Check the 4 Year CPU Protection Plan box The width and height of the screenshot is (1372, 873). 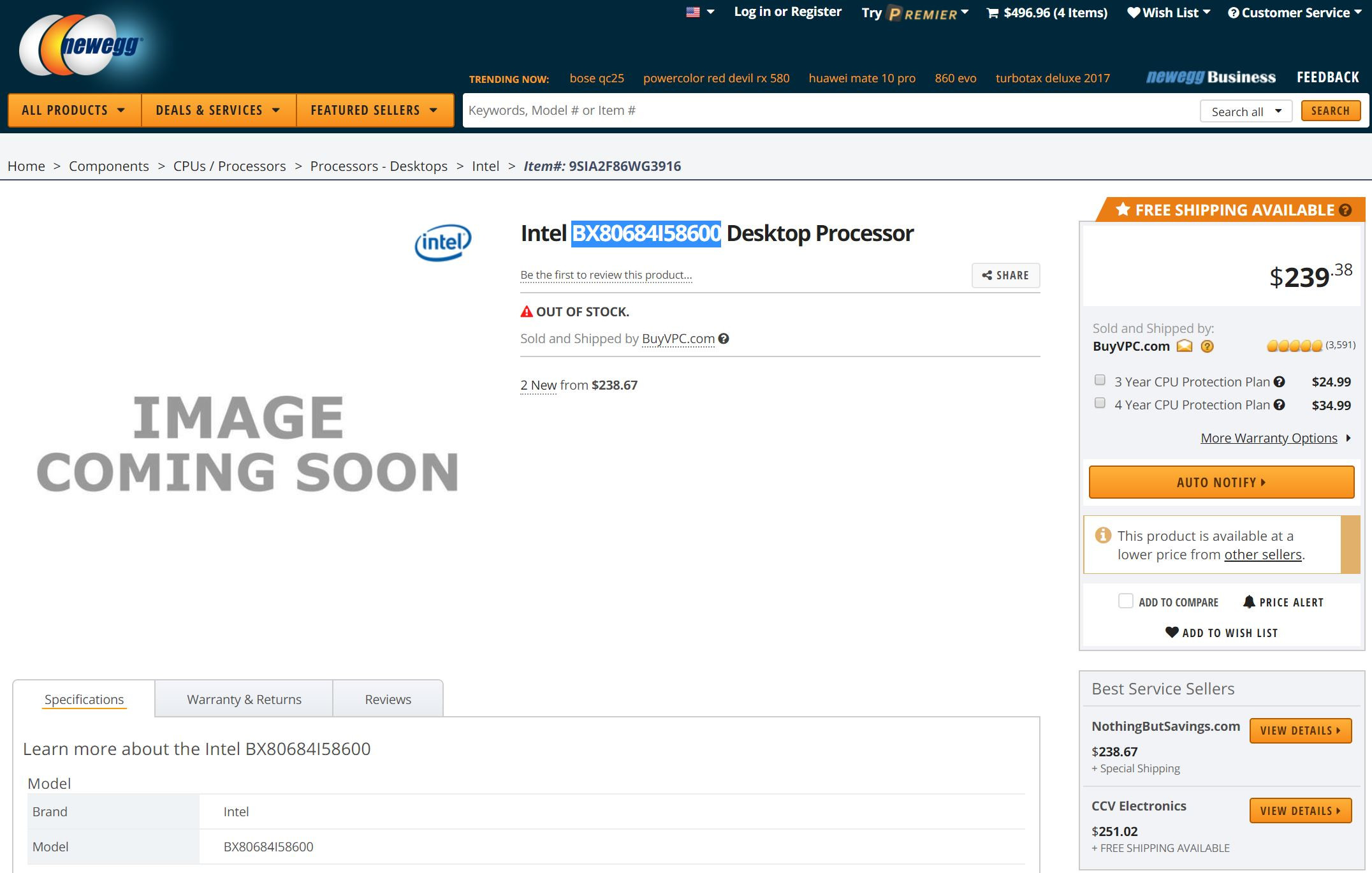coord(1100,404)
